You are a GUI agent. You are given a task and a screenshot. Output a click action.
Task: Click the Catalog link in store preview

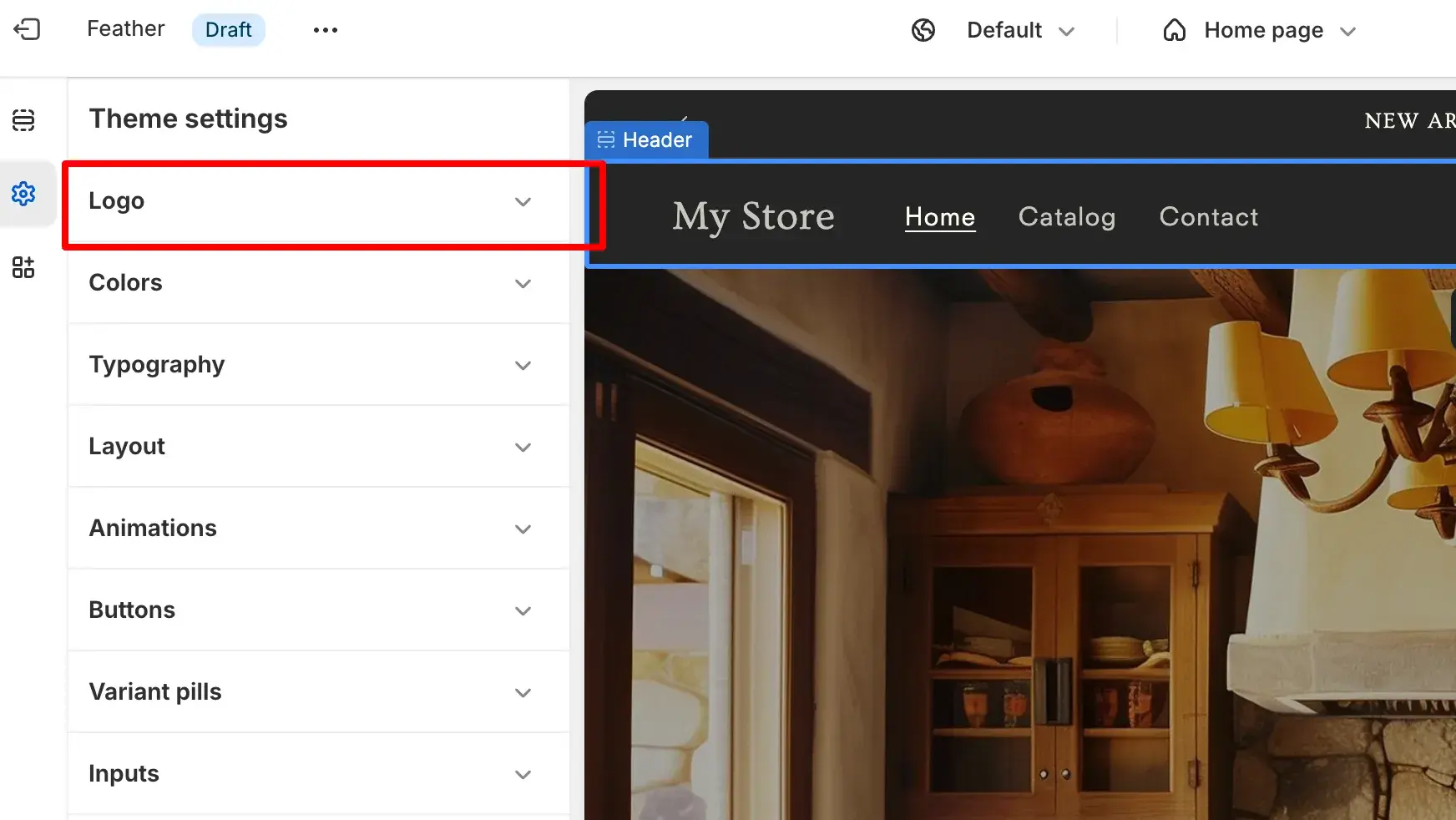[x=1066, y=217]
